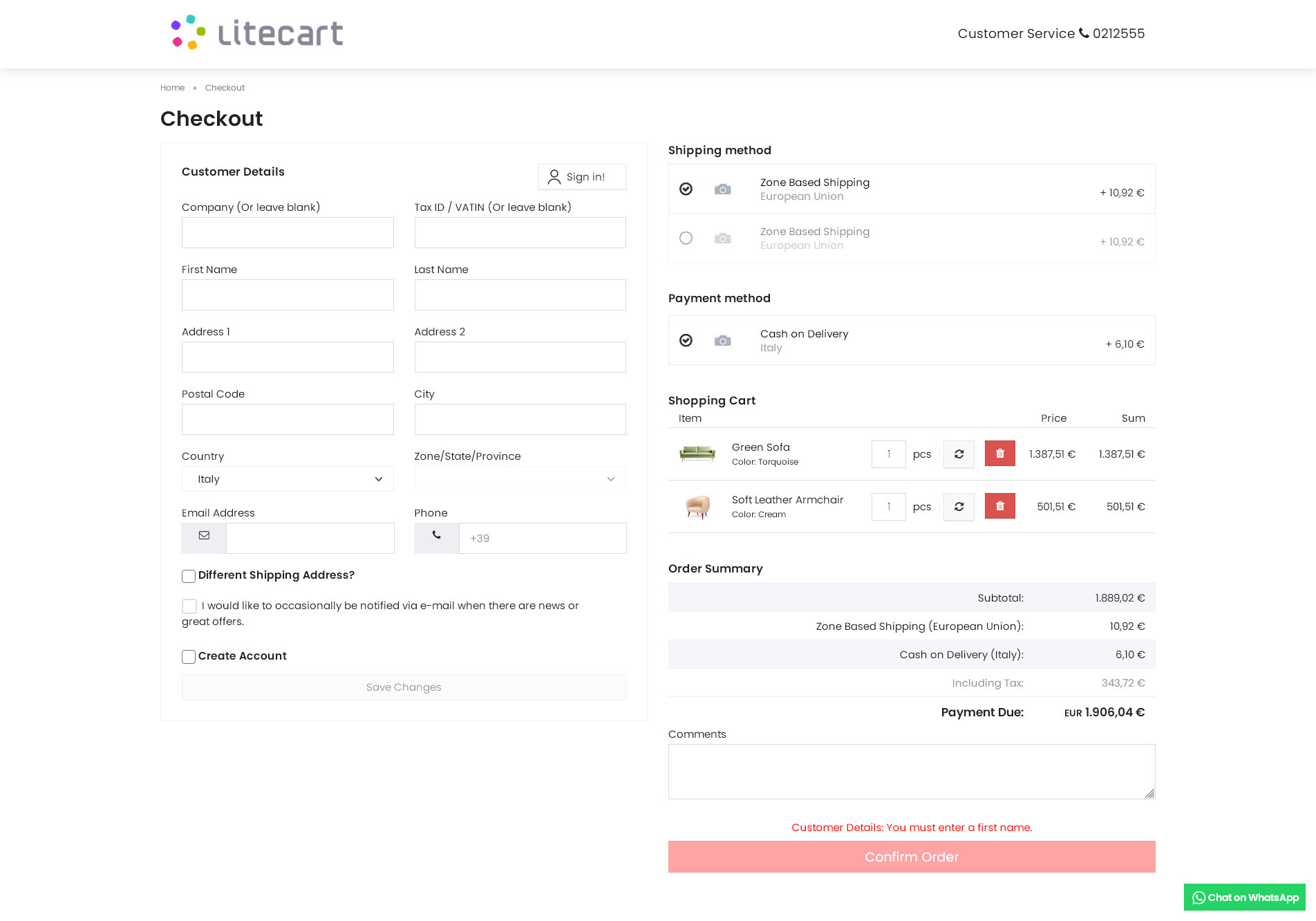
Task: Go to Home in the breadcrumb
Action: pyautogui.click(x=172, y=88)
